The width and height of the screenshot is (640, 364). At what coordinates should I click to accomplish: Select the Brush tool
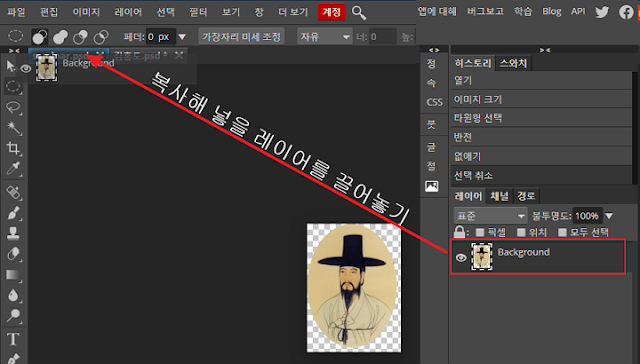pos(13,213)
